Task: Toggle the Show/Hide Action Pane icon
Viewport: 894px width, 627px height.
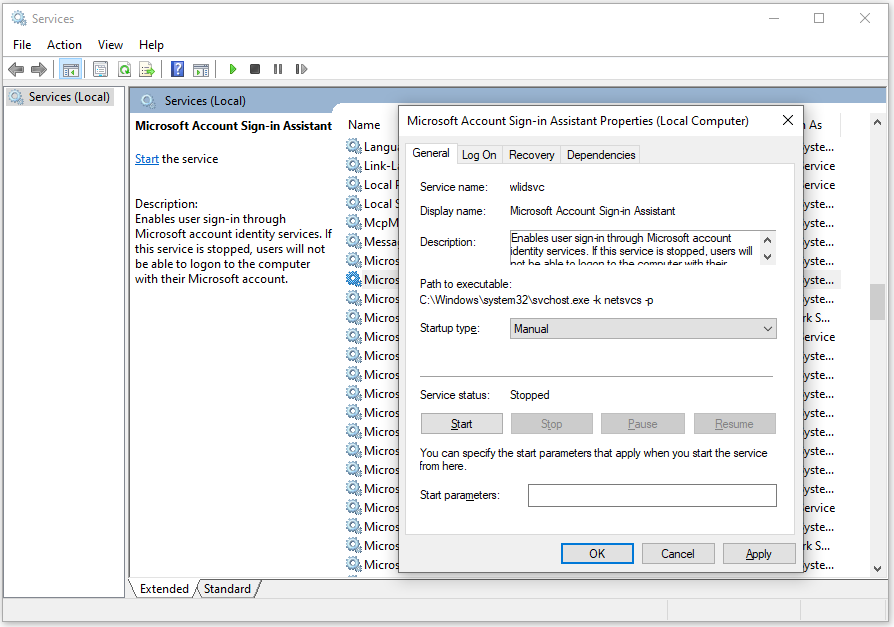Action: coord(201,70)
